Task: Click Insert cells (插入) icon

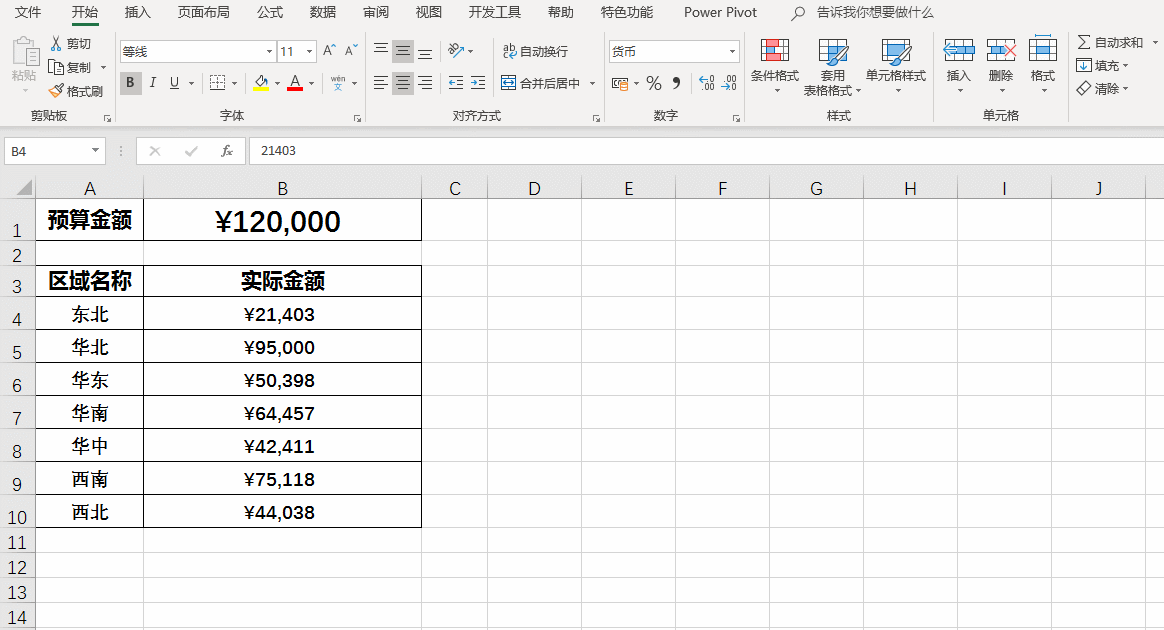Action: click(x=958, y=51)
